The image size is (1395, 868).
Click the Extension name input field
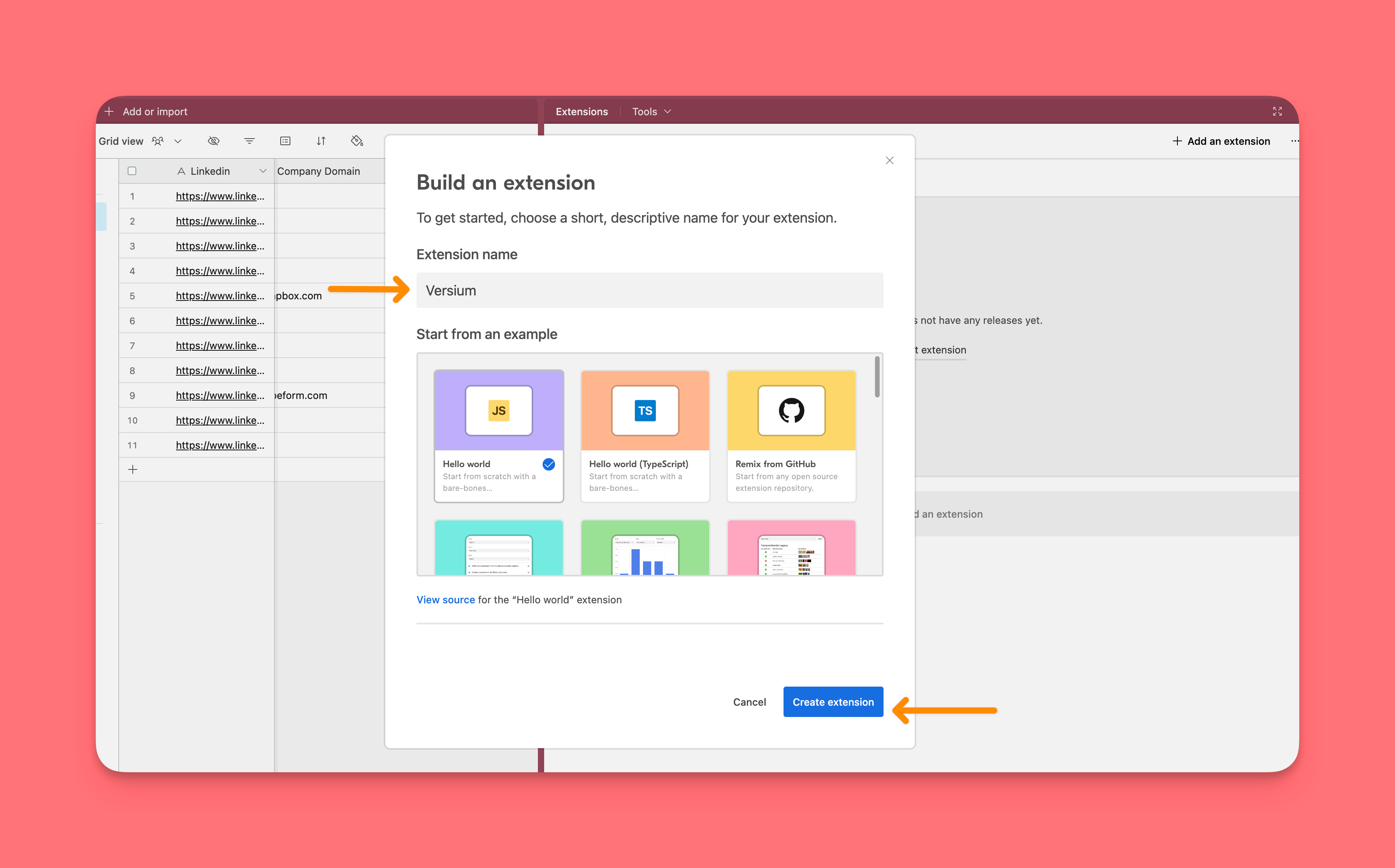coord(649,290)
